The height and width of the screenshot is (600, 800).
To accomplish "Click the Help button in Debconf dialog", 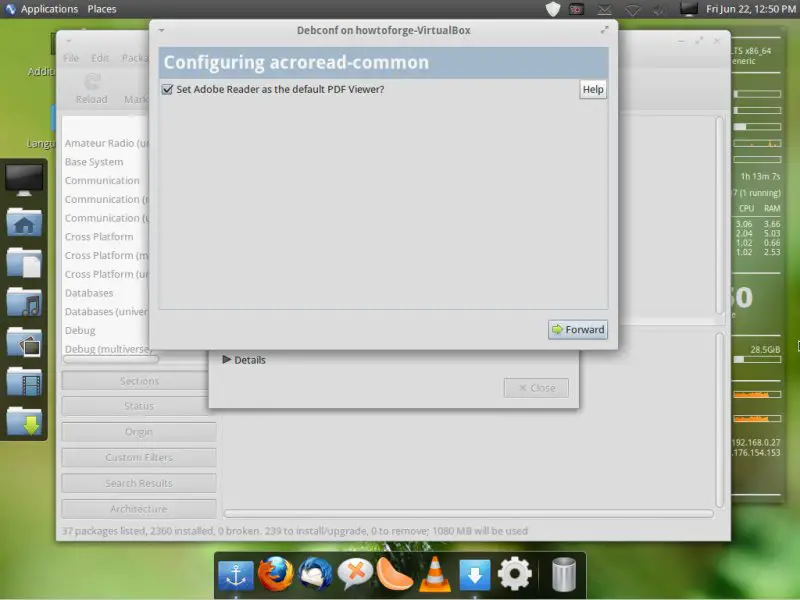I will coord(593,89).
